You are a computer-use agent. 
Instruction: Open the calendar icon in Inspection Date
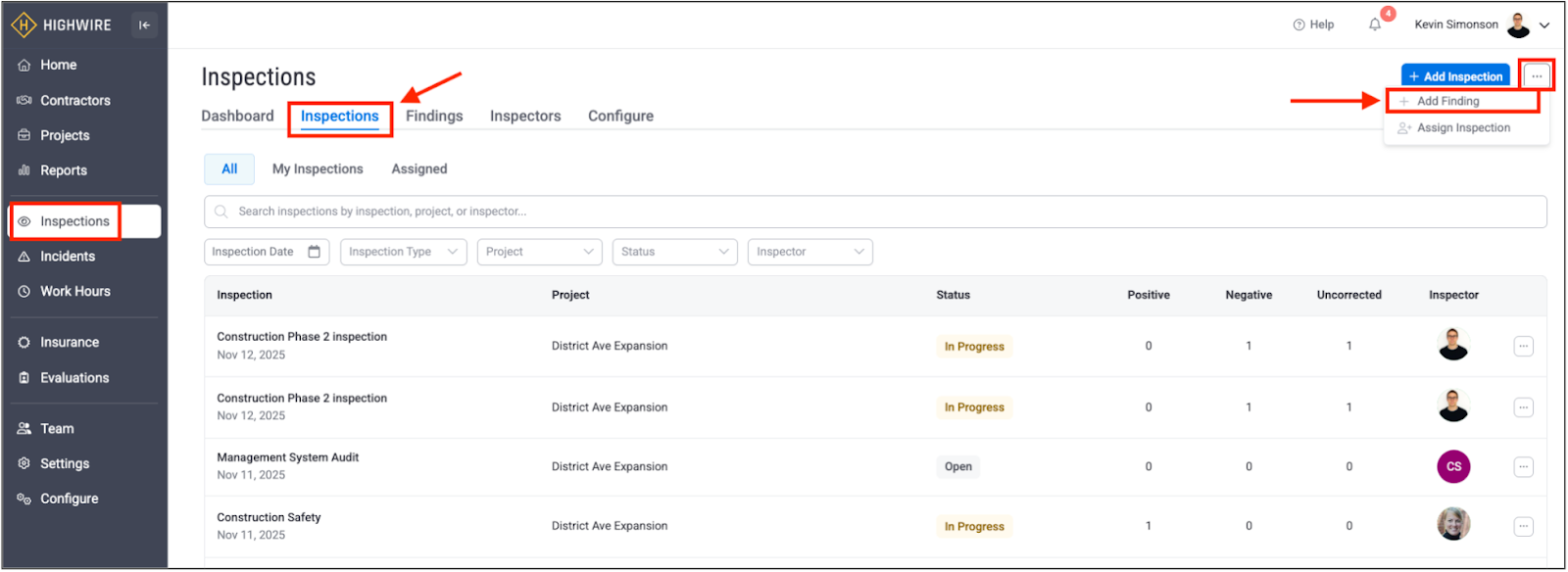[315, 252]
